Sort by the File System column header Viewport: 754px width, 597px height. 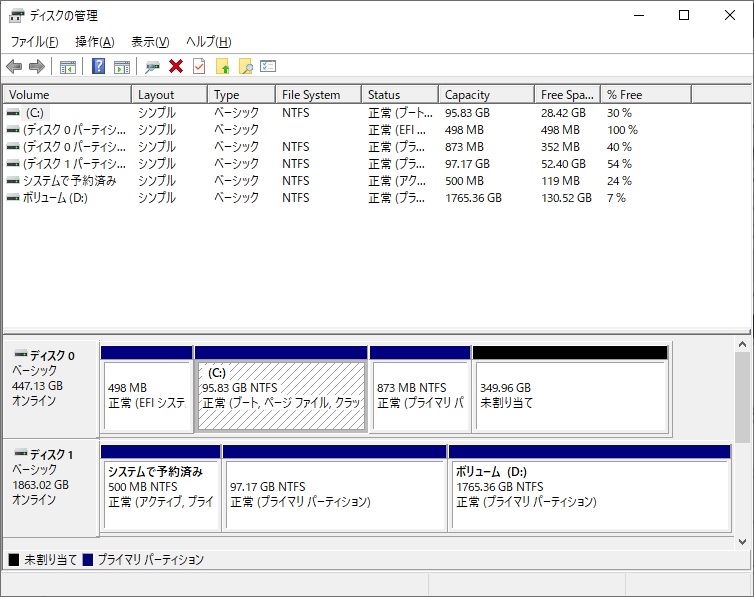pos(318,95)
